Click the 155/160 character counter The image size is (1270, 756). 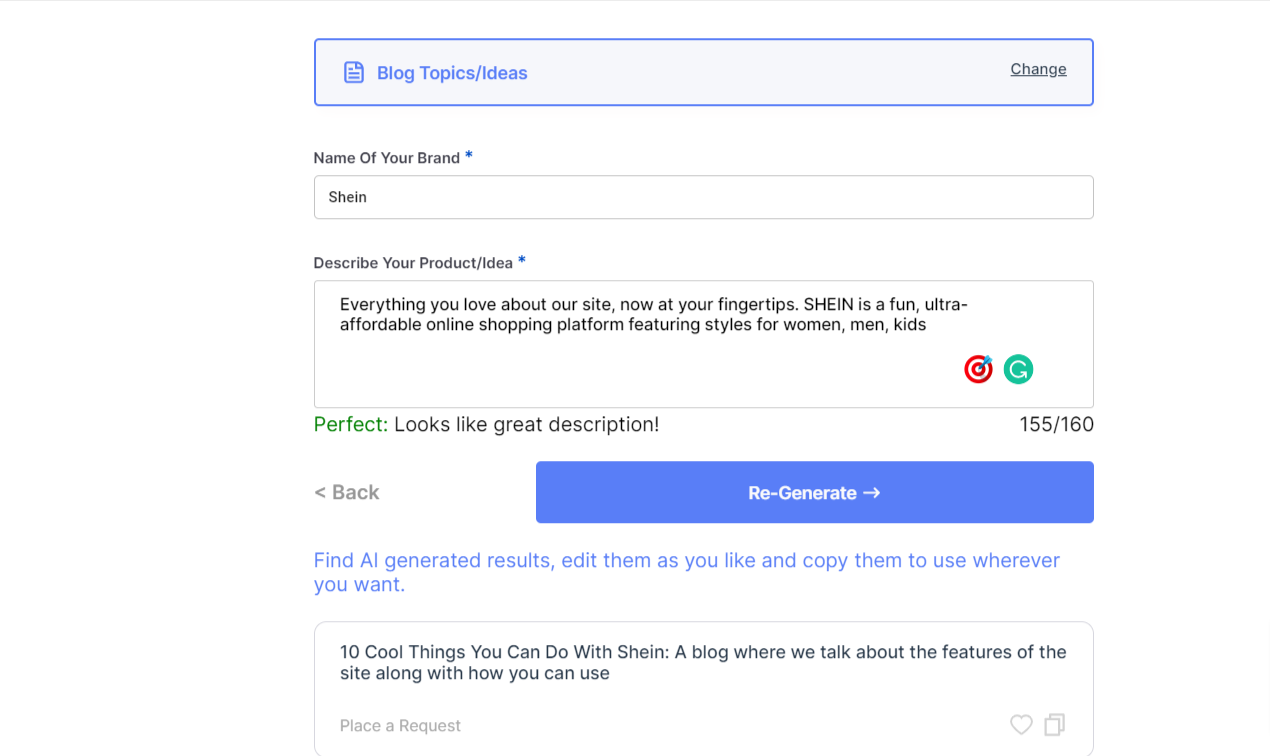coord(1056,424)
